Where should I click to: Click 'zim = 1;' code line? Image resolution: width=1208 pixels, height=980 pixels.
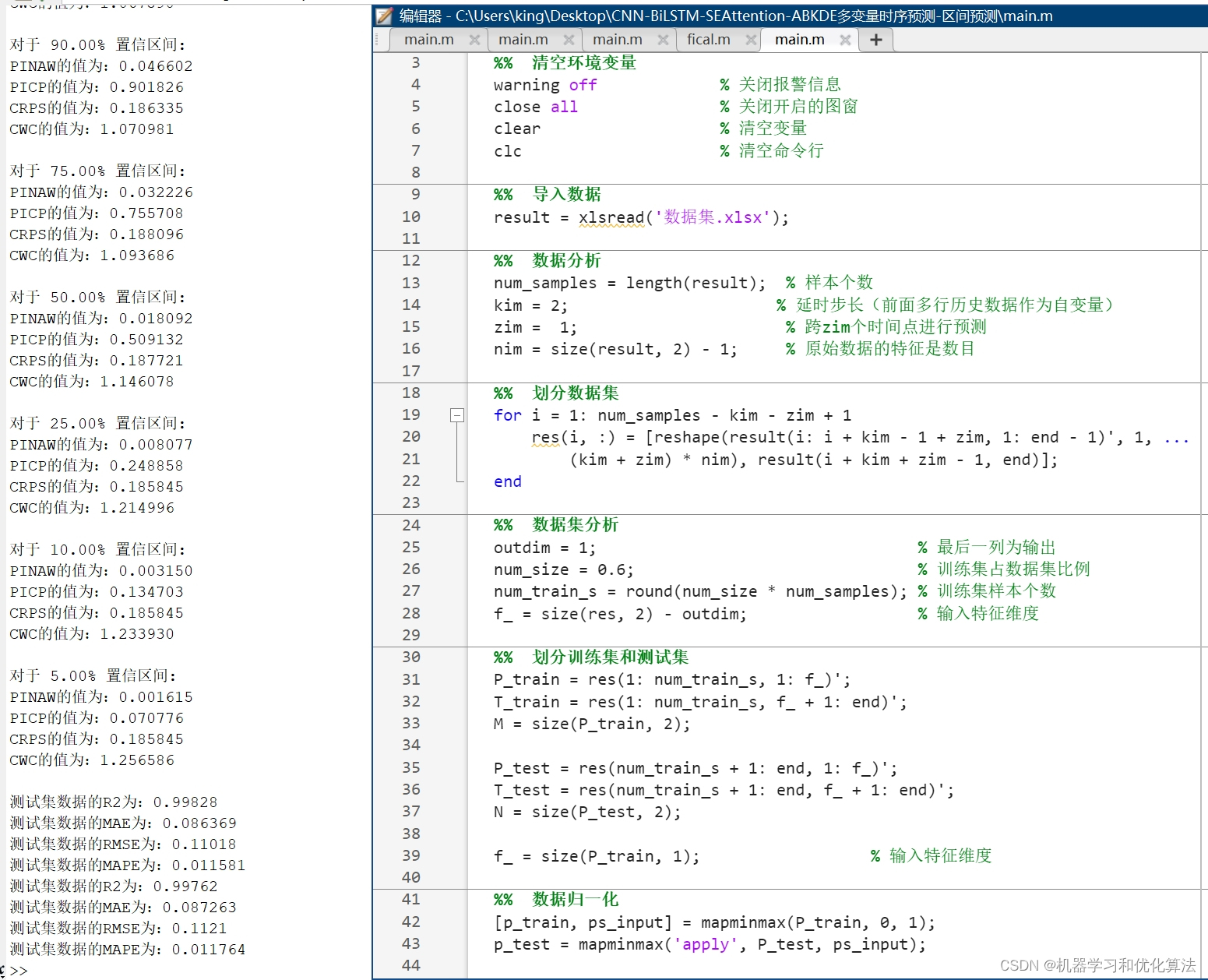[x=536, y=327]
